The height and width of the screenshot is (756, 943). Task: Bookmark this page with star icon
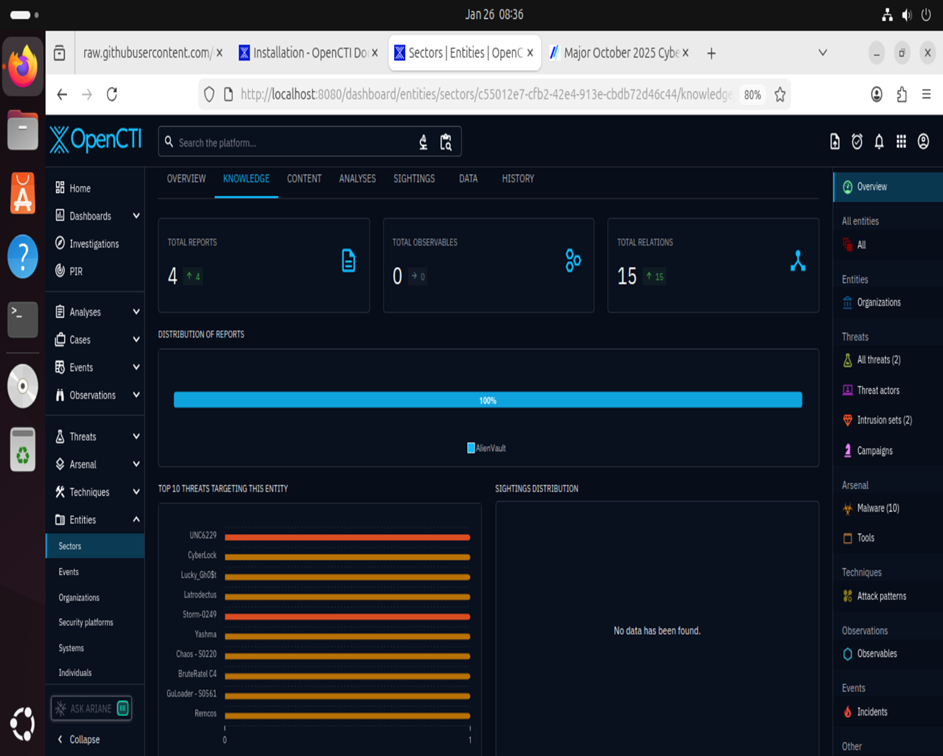click(780, 94)
